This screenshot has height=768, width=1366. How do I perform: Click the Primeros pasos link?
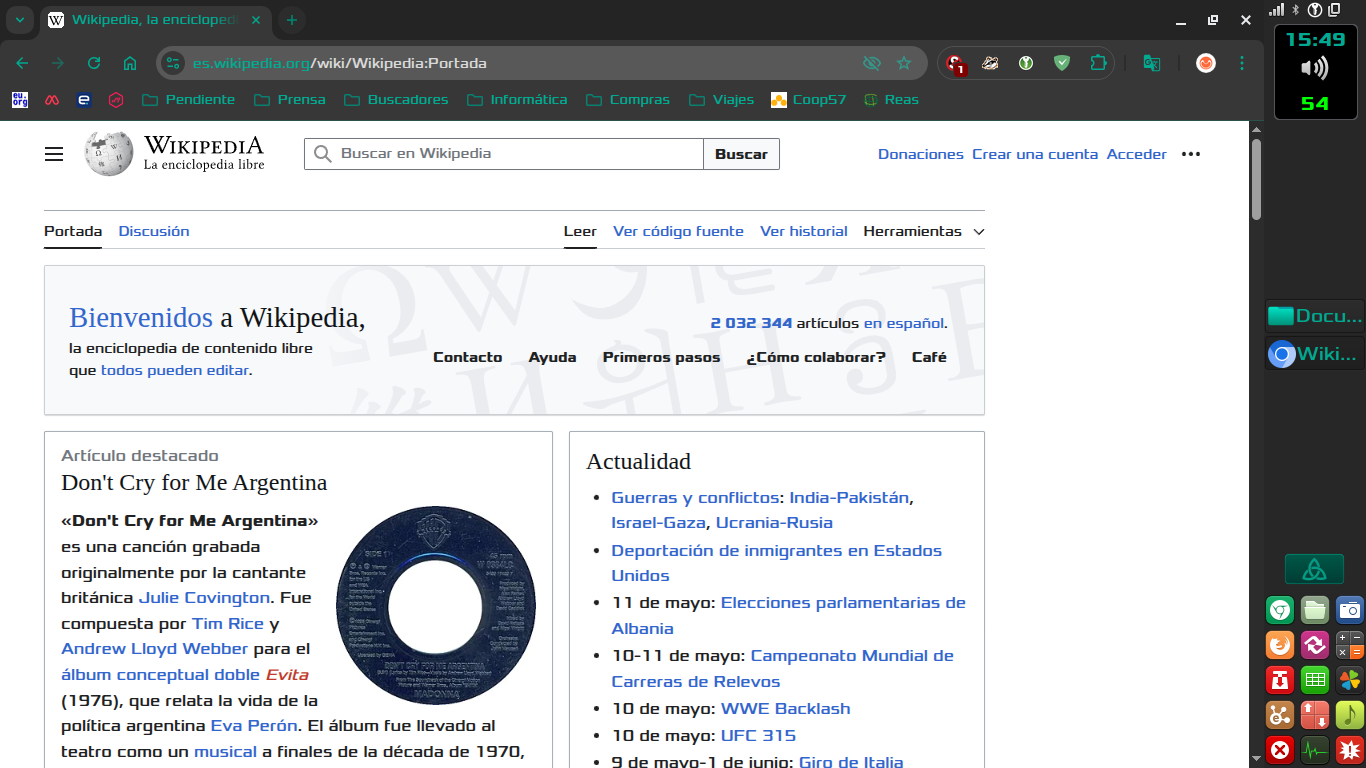point(661,357)
